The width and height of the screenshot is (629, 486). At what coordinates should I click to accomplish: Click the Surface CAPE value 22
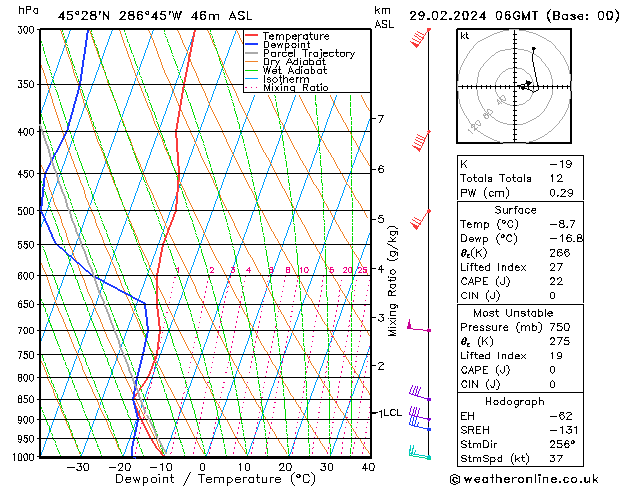point(556,281)
